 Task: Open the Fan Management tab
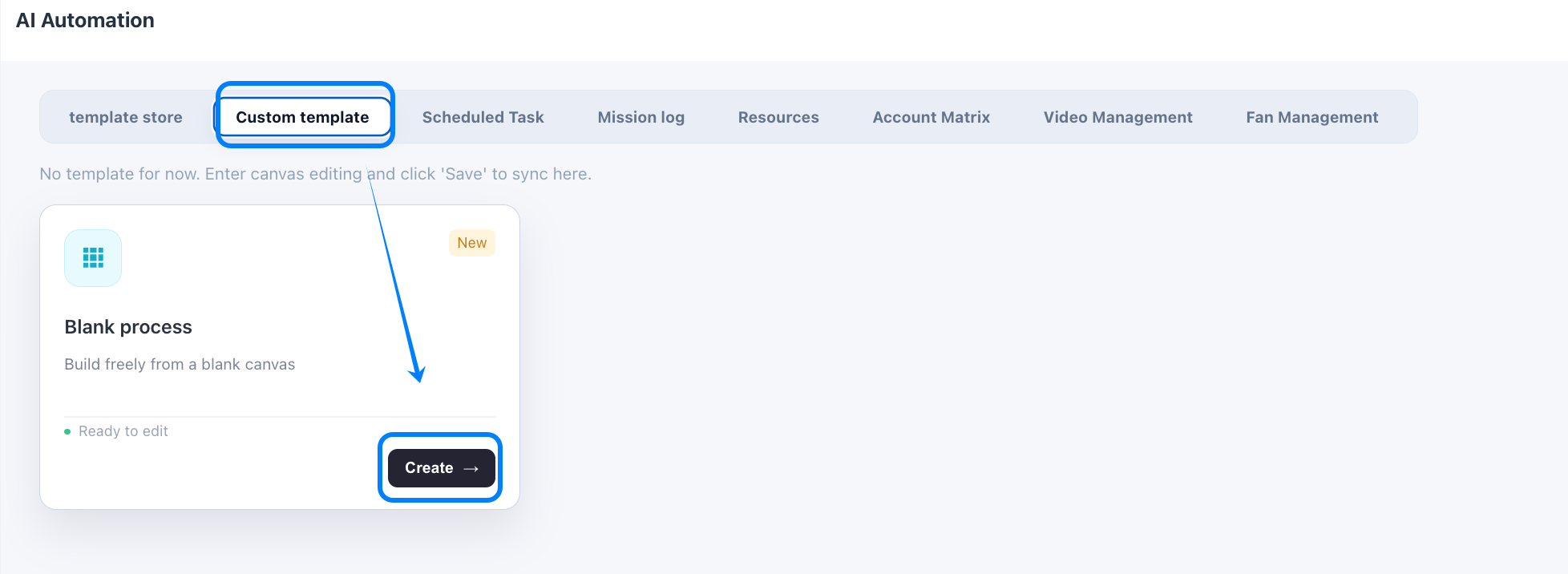click(1312, 117)
